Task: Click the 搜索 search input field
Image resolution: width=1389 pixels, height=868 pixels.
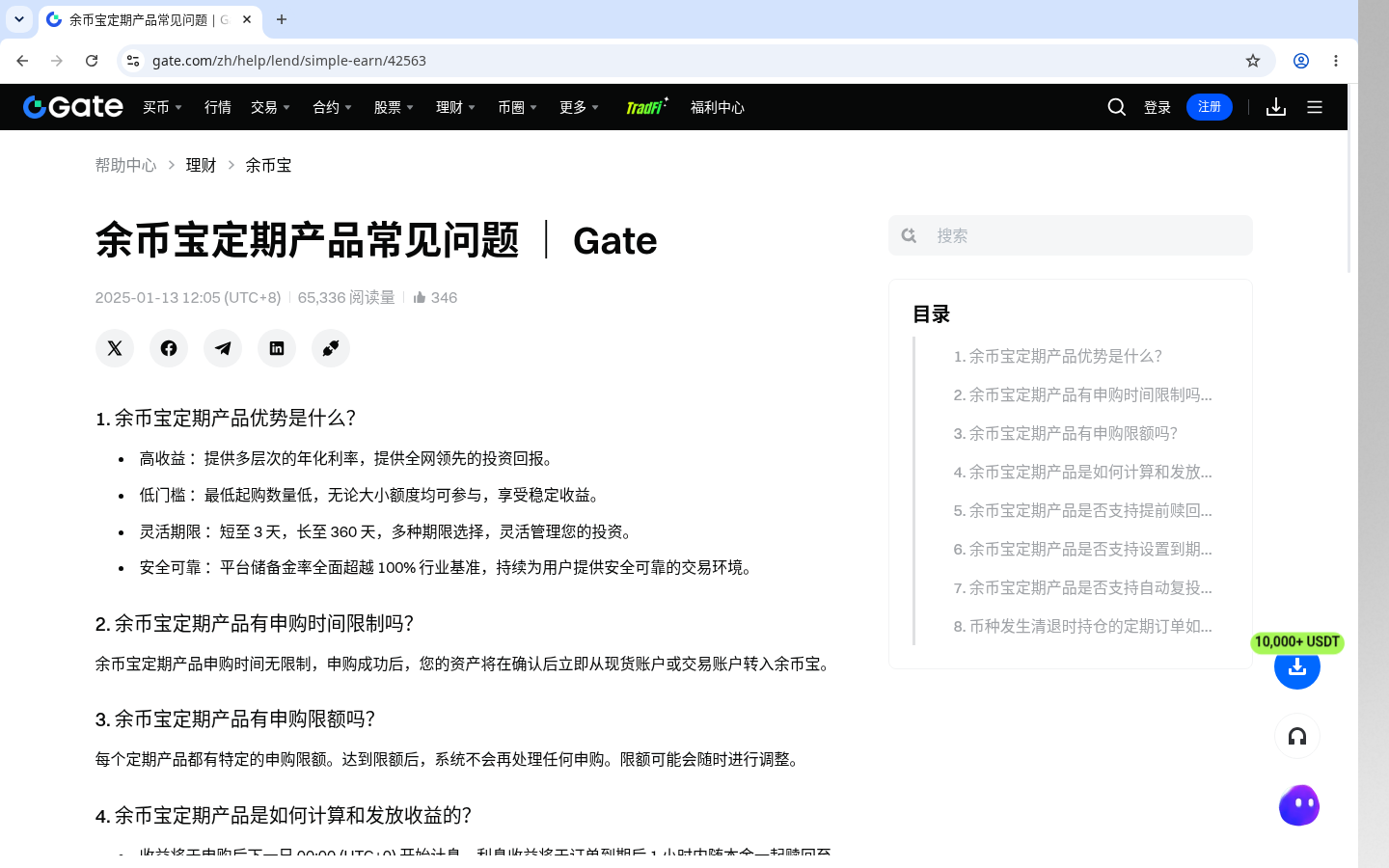Action: pos(1071,235)
